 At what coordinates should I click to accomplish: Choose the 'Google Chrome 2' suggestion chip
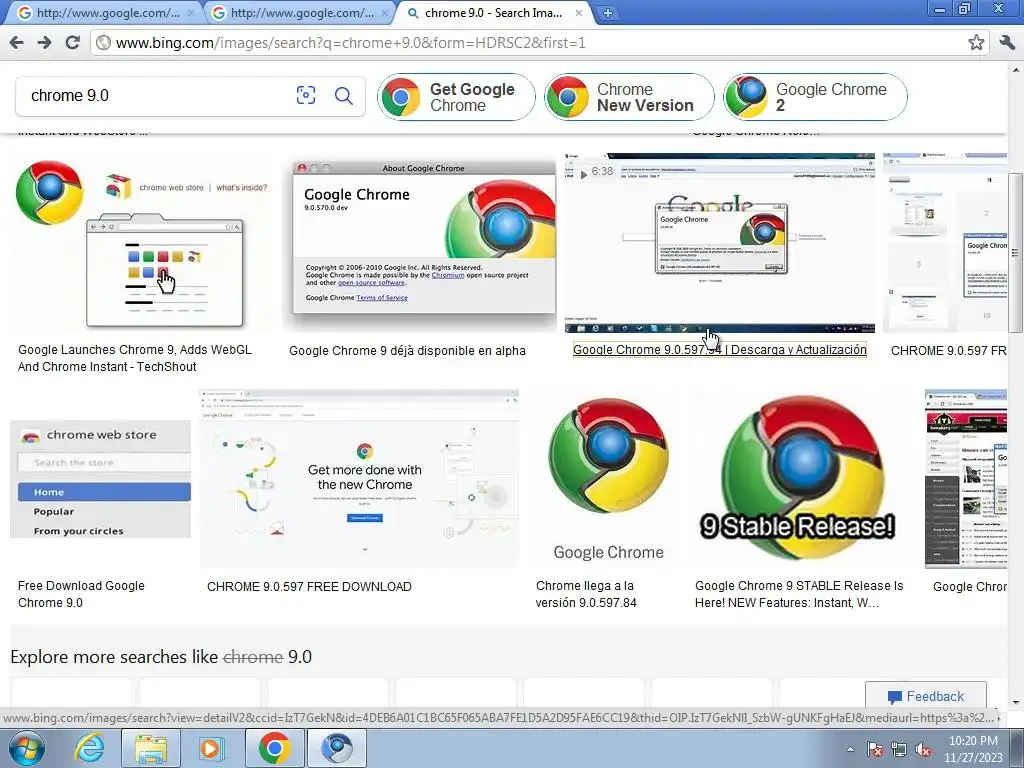[x=816, y=97]
